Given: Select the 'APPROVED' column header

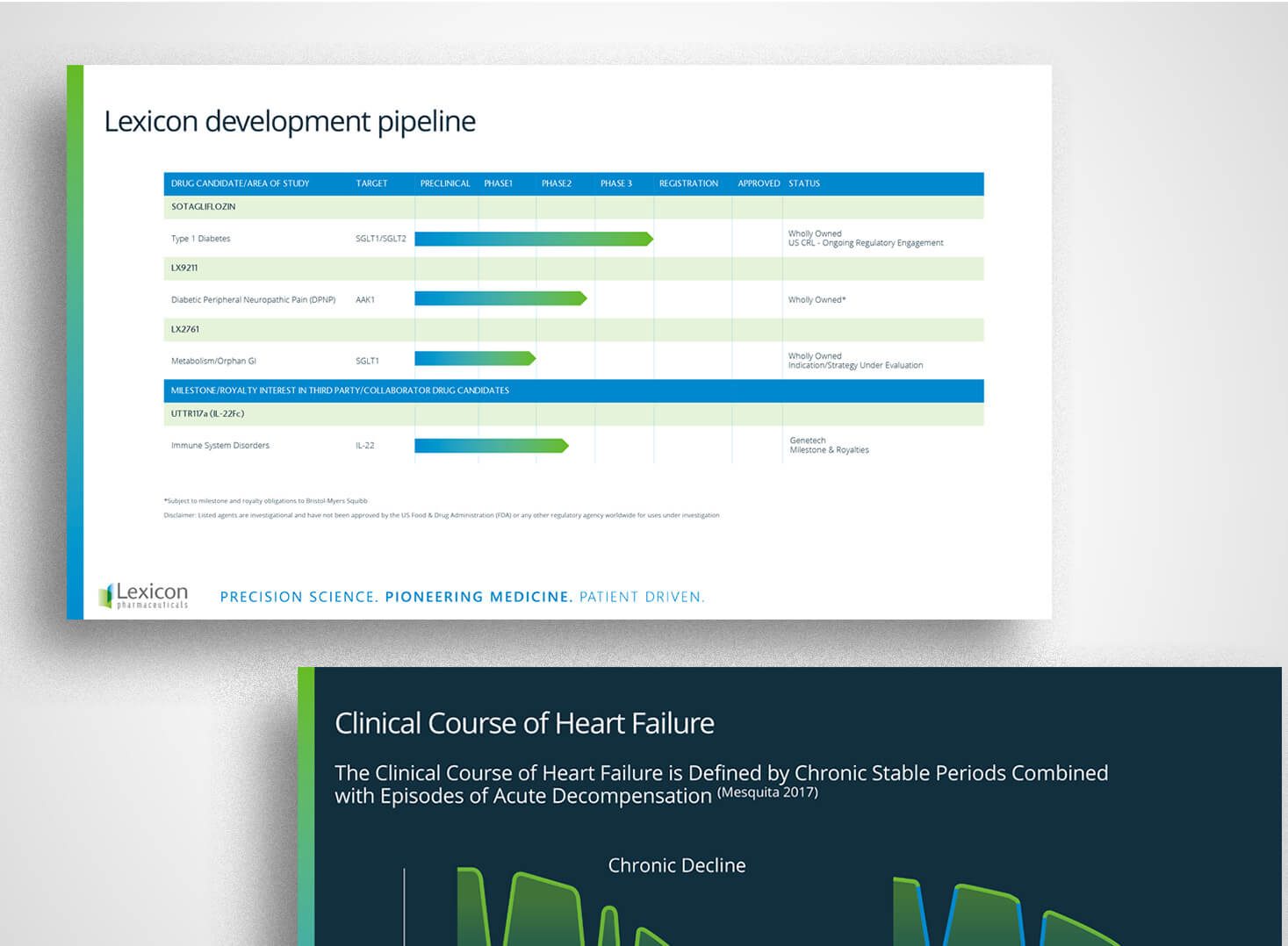Looking at the screenshot, I should click(x=759, y=183).
